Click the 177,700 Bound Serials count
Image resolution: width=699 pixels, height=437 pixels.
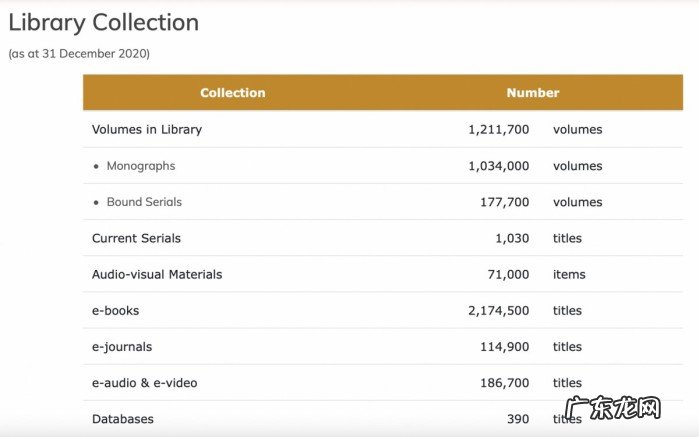click(x=504, y=202)
